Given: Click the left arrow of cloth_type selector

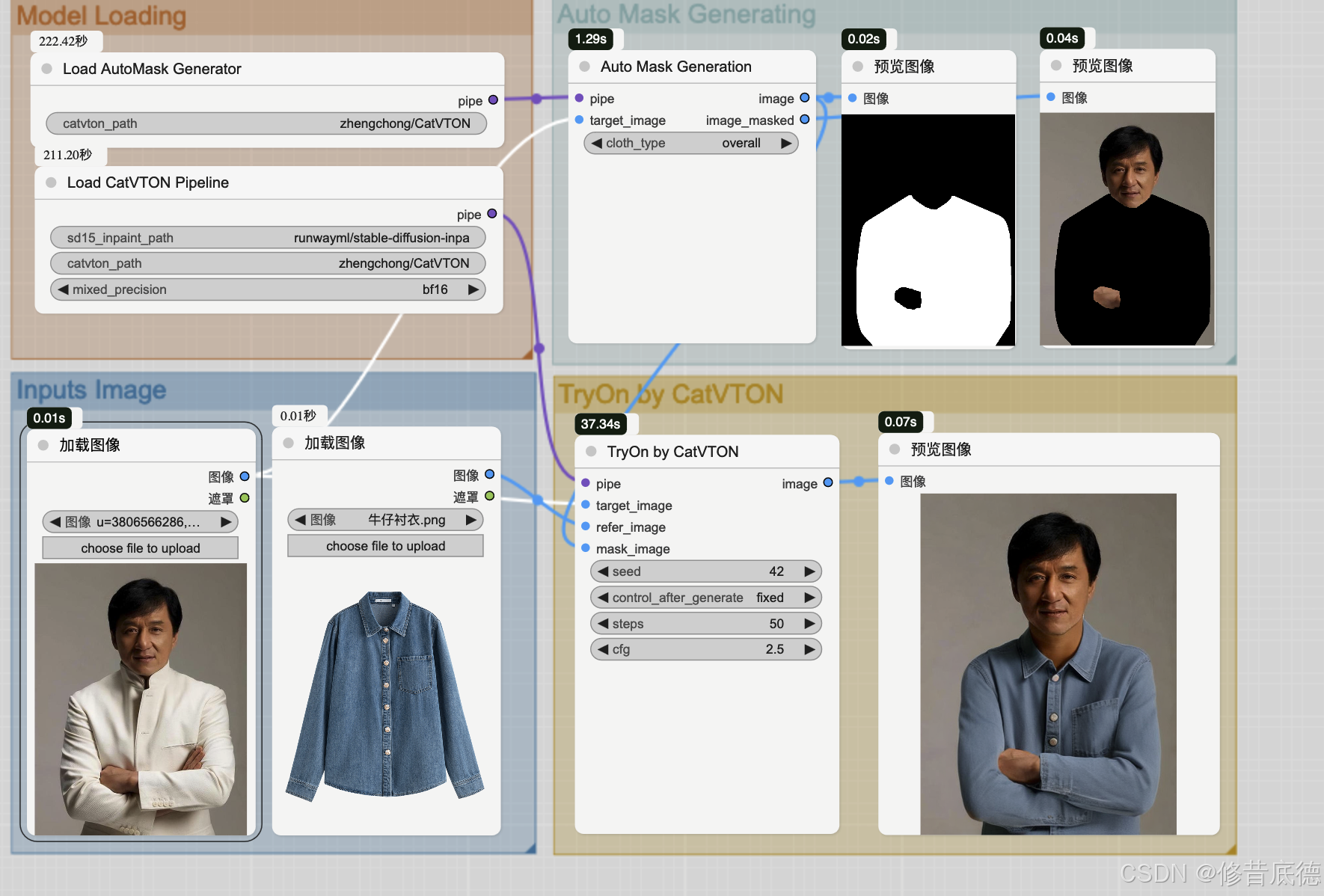Looking at the screenshot, I should [x=596, y=143].
